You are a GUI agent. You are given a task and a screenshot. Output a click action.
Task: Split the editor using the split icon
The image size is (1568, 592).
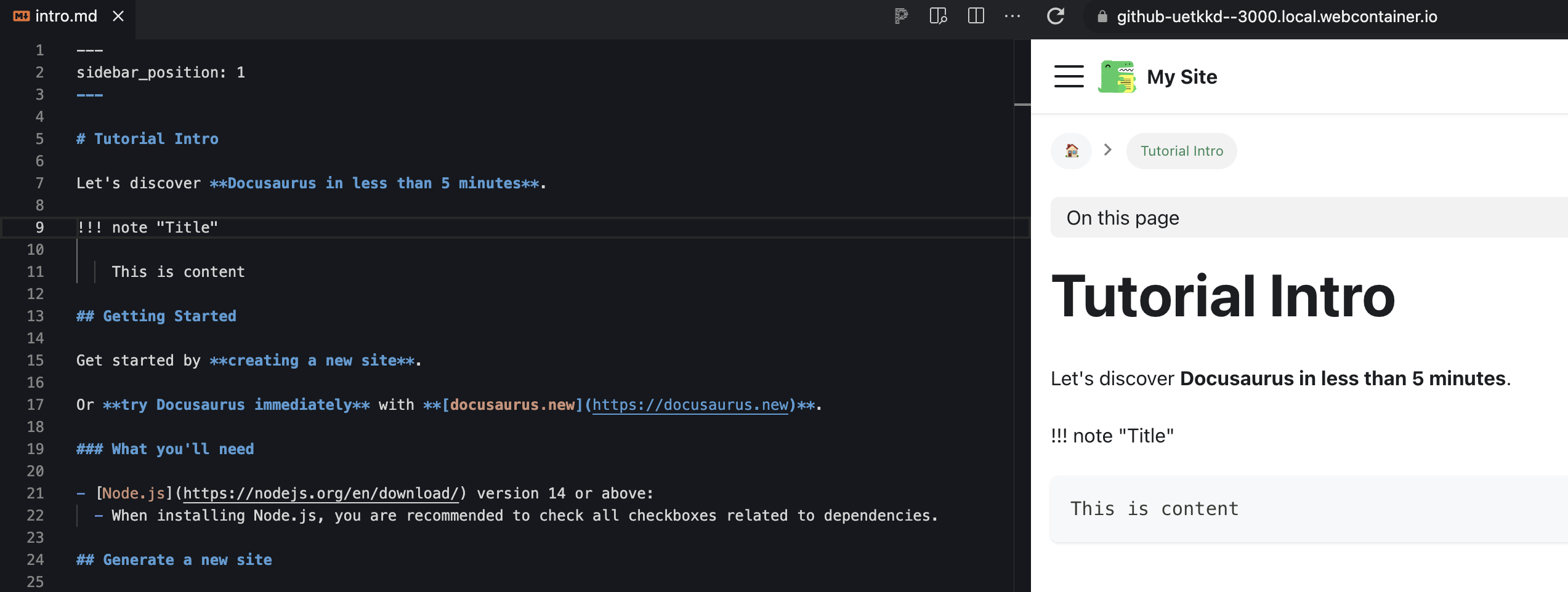pyautogui.click(x=975, y=17)
